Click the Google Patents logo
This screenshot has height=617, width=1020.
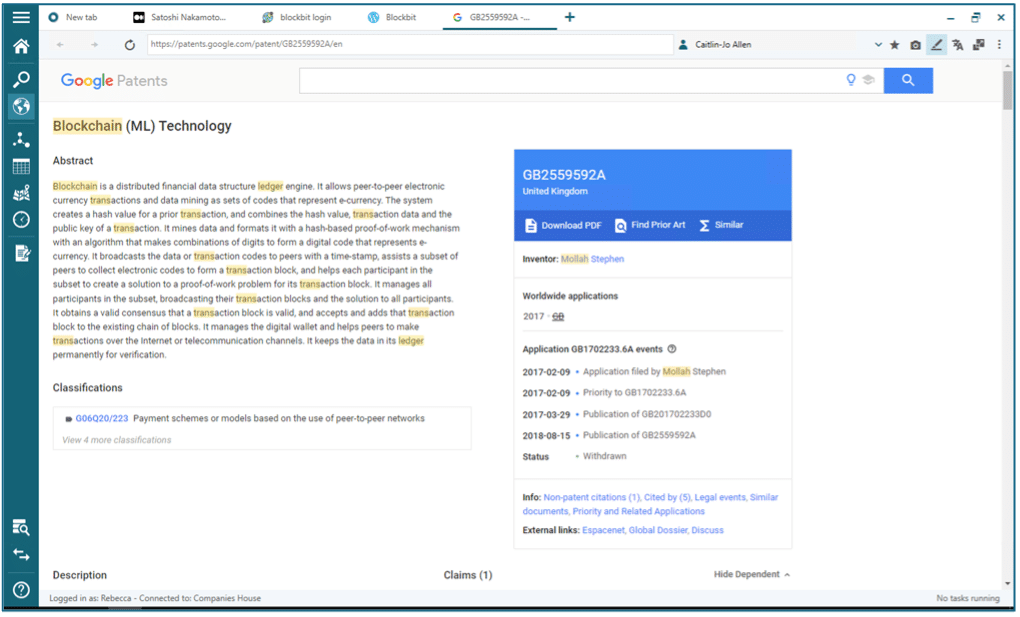tap(114, 81)
